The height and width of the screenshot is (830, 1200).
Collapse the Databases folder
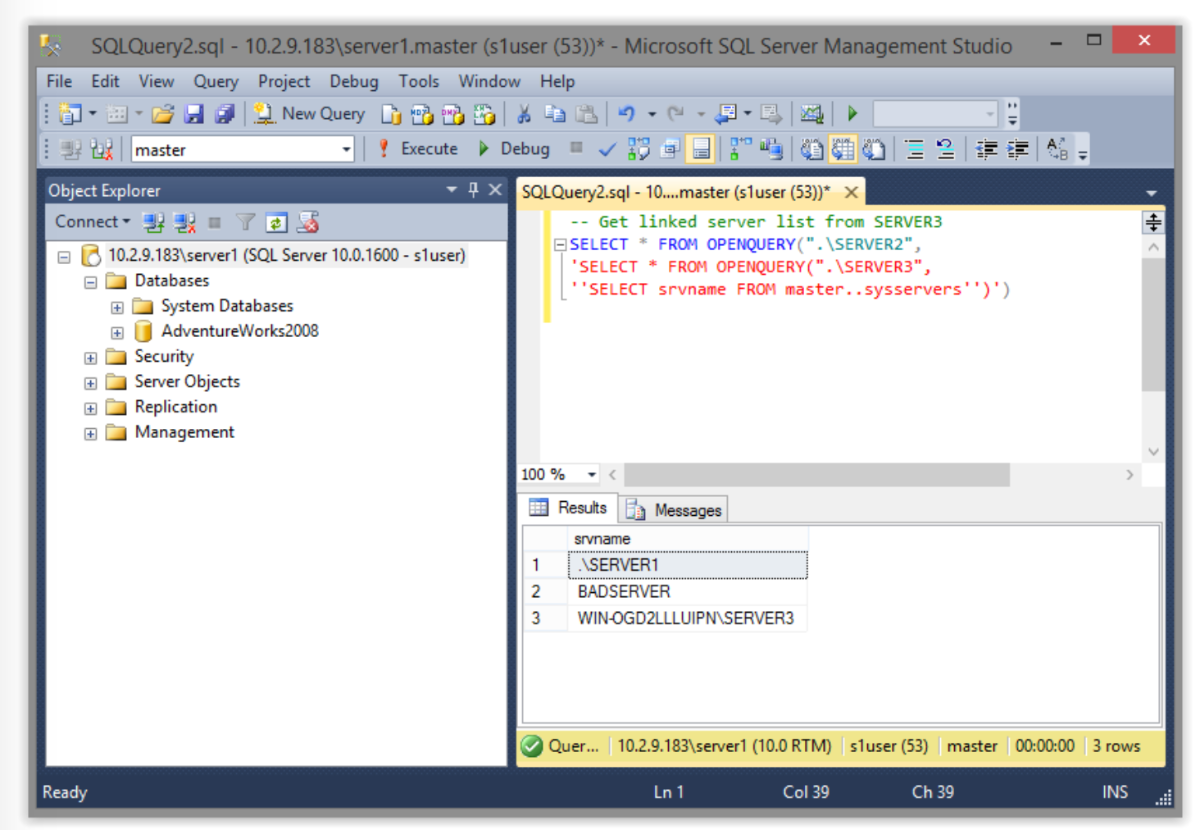point(90,281)
